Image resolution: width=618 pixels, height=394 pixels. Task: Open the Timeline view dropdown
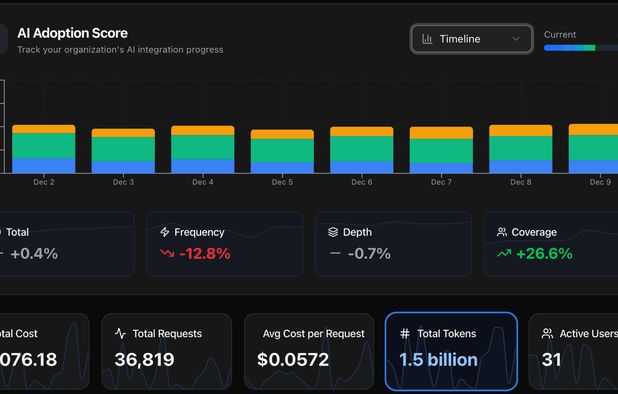471,39
